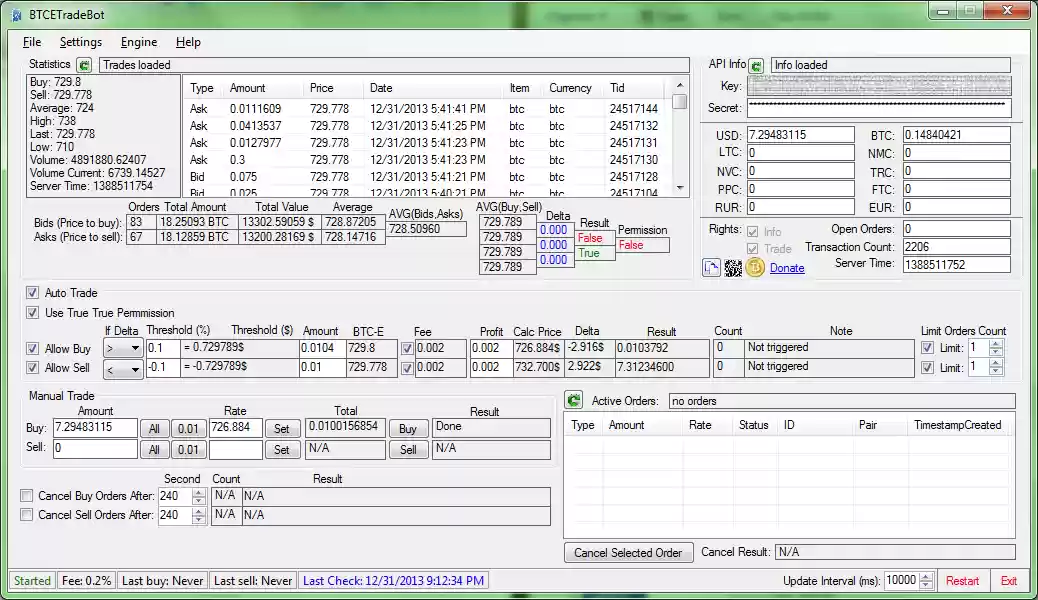Image resolution: width=1038 pixels, height=600 pixels.
Task: Toggle the buy row Limit checkbox
Action: pos(927,348)
